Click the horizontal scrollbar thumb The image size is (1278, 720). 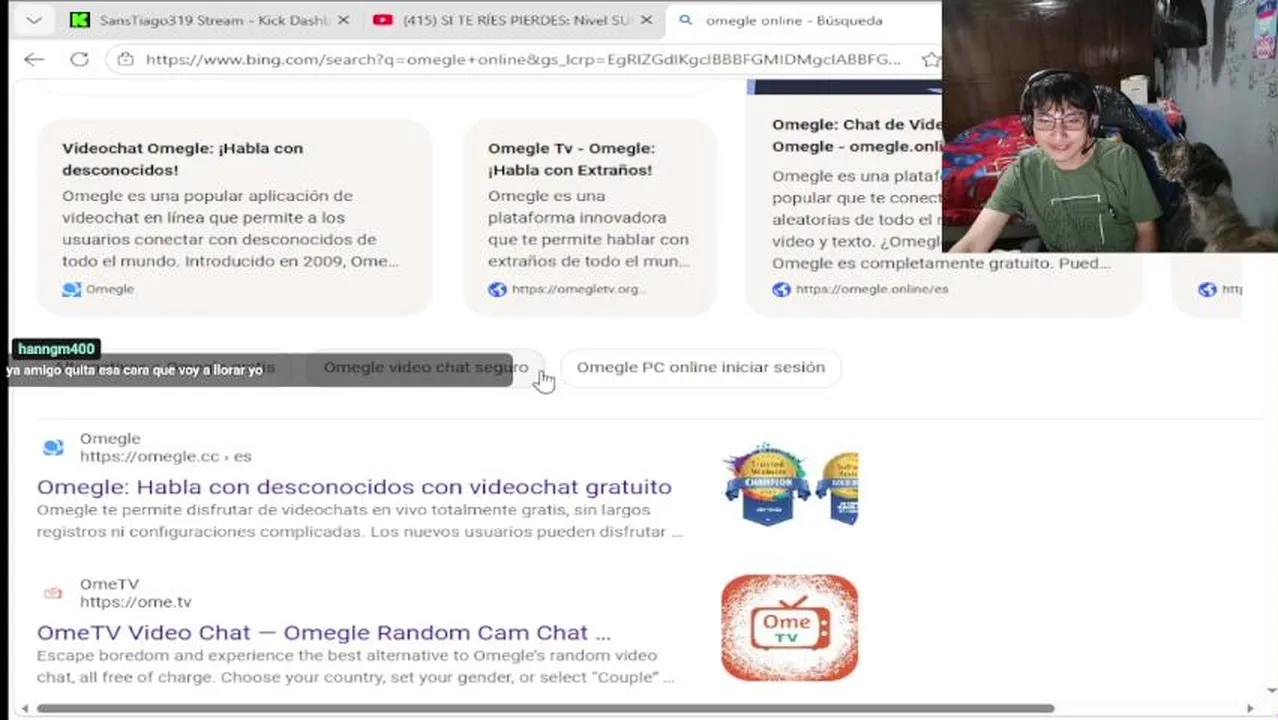(x=545, y=708)
